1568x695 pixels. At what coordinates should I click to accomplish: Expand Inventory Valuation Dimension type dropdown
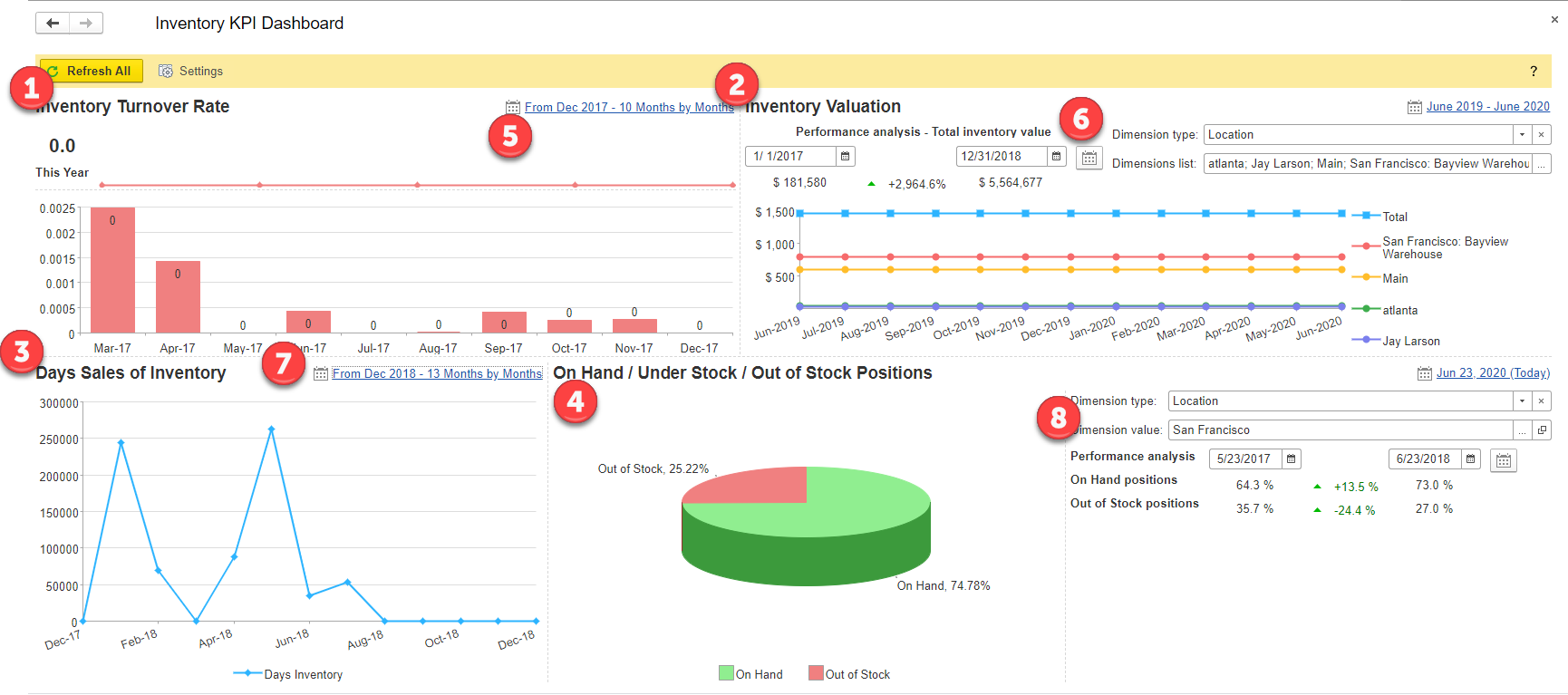click(x=1522, y=134)
